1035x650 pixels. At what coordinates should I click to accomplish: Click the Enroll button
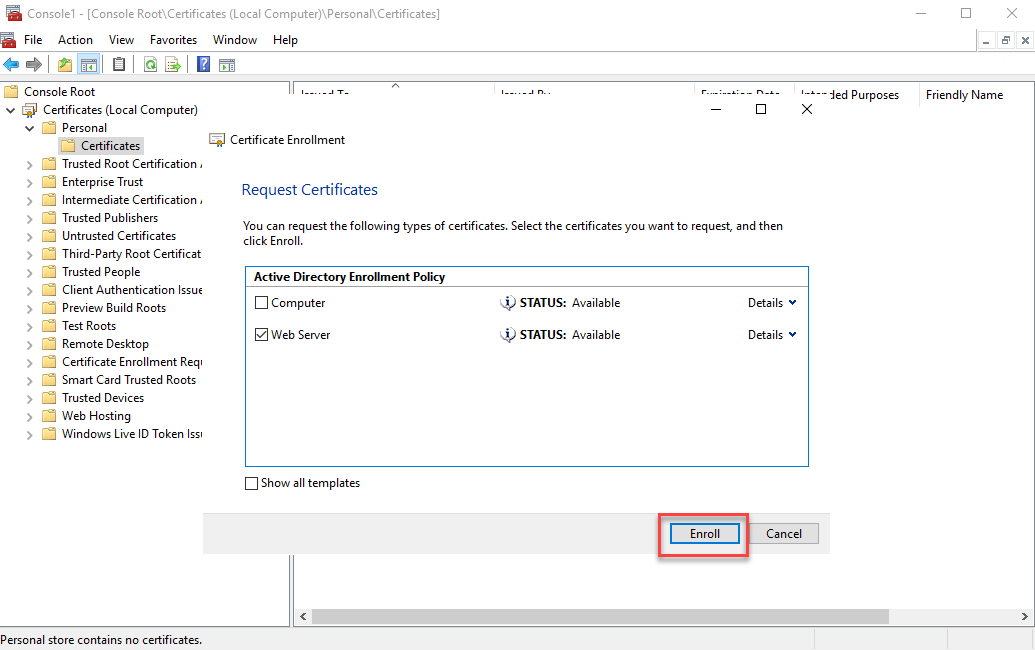pos(704,534)
